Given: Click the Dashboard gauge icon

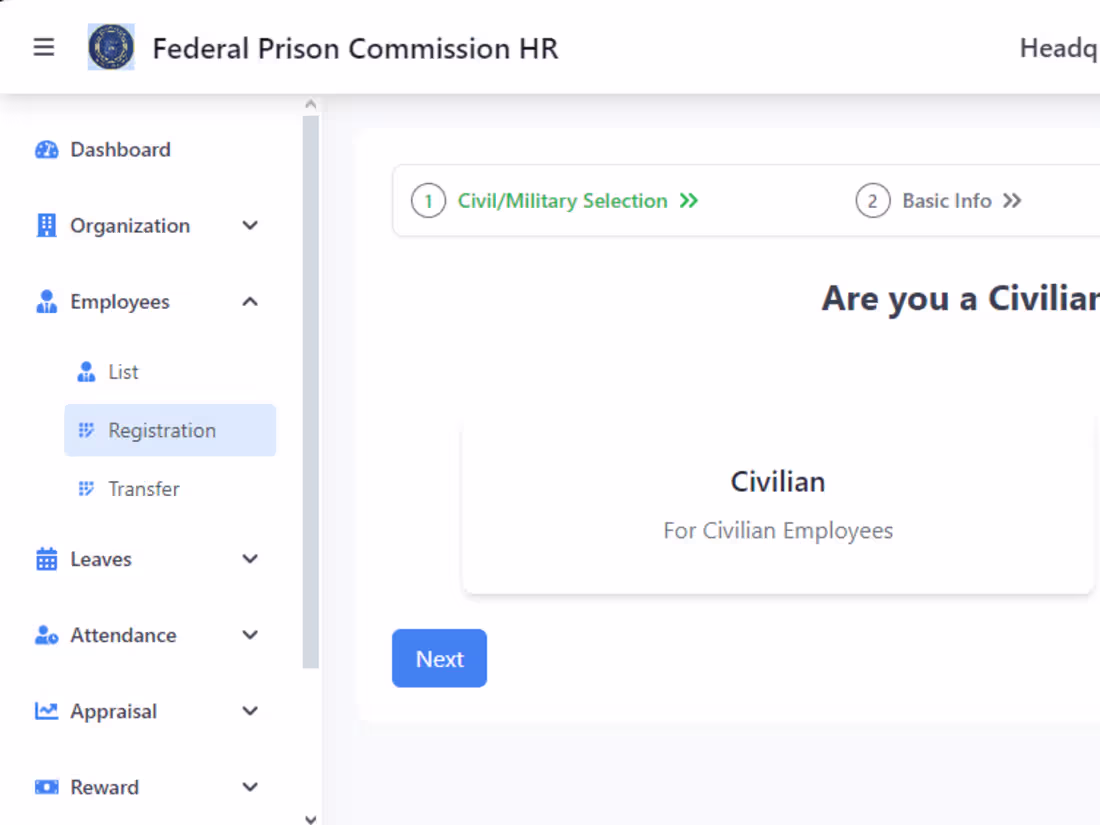Looking at the screenshot, I should coord(46,150).
